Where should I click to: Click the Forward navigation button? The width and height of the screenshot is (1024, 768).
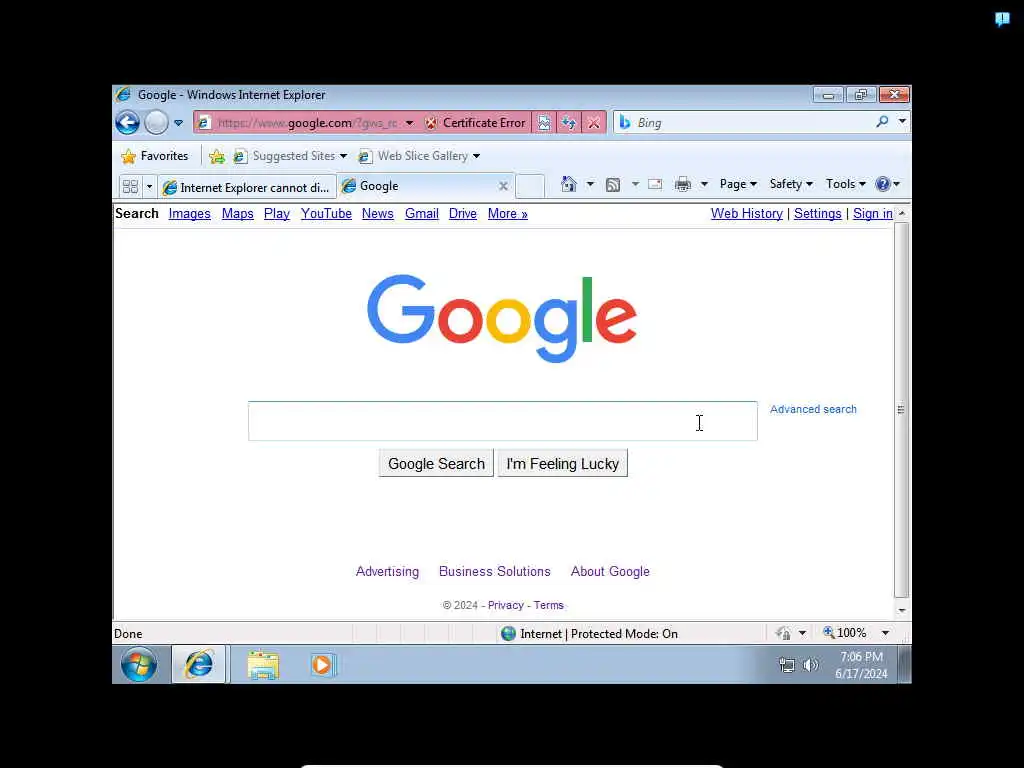point(156,123)
